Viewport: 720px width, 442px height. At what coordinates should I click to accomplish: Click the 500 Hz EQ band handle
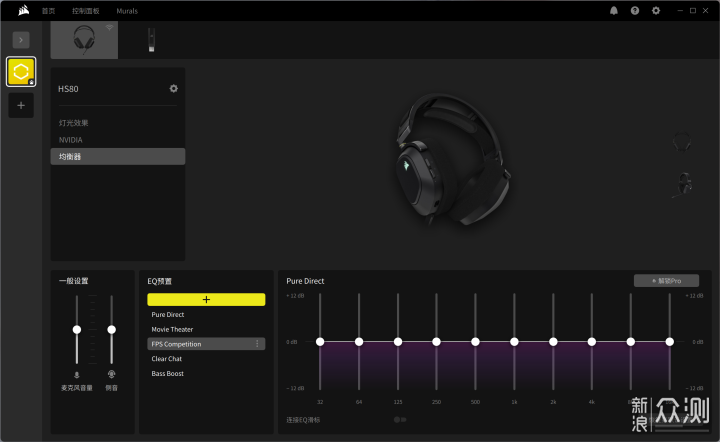pos(475,342)
